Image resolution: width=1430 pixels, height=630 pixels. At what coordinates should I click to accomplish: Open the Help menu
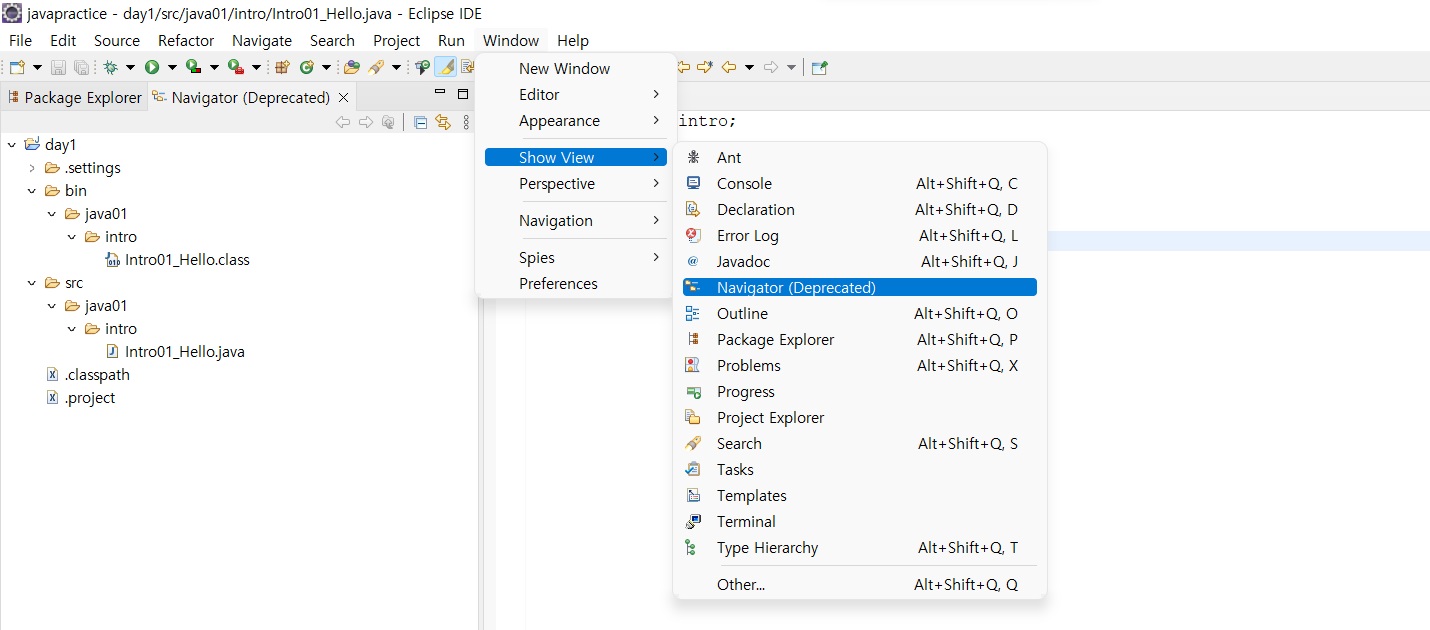pyautogui.click(x=573, y=41)
